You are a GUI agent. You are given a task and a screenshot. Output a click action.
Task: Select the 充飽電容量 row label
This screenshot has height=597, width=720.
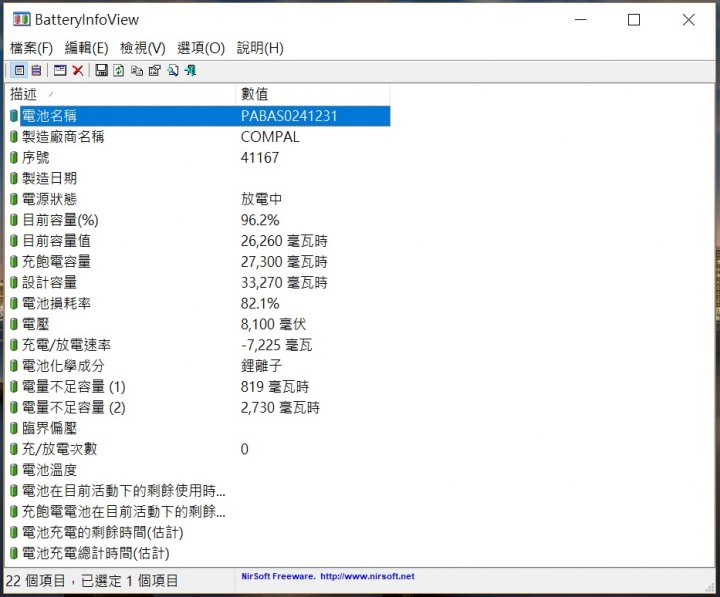56,261
